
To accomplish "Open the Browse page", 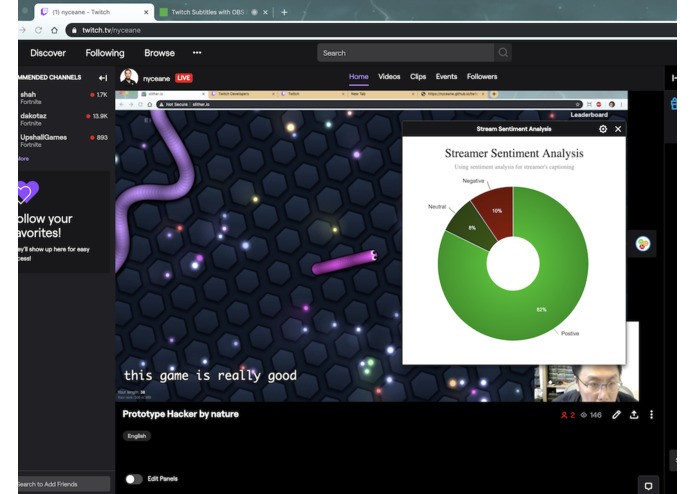I will point(159,53).
